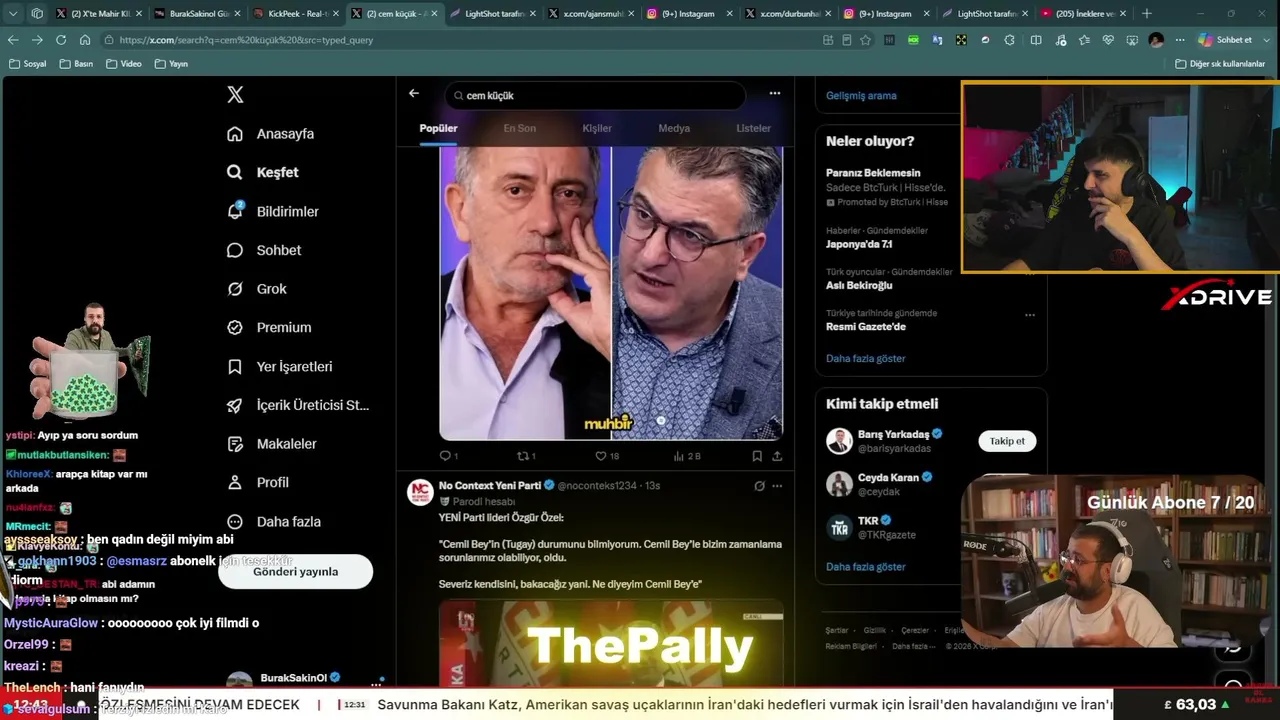Switch to the Medya tab
The width and height of the screenshot is (1280, 720).
pyautogui.click(x=674, y=128)
